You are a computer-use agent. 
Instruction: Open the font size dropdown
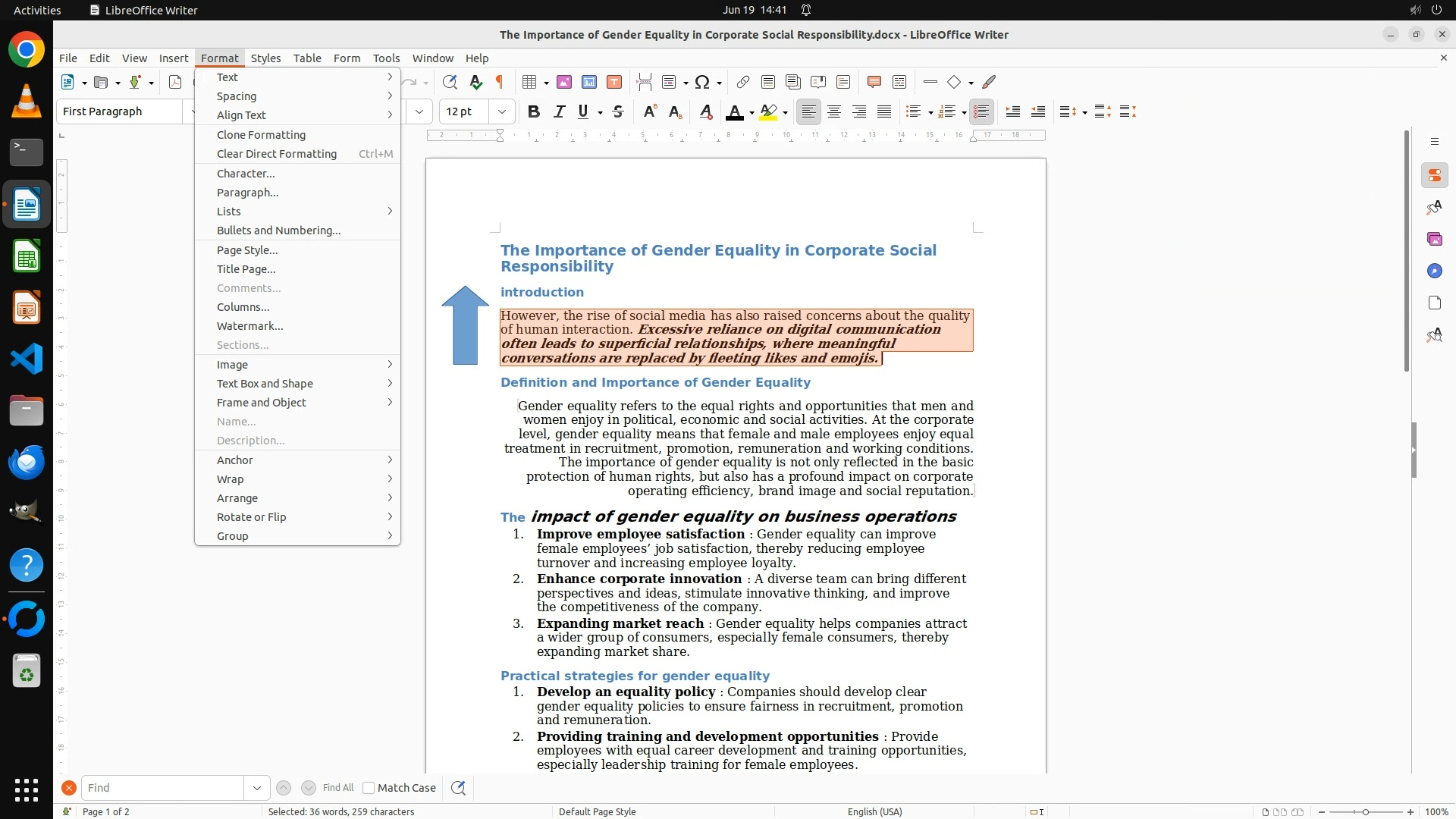point(502,111)
